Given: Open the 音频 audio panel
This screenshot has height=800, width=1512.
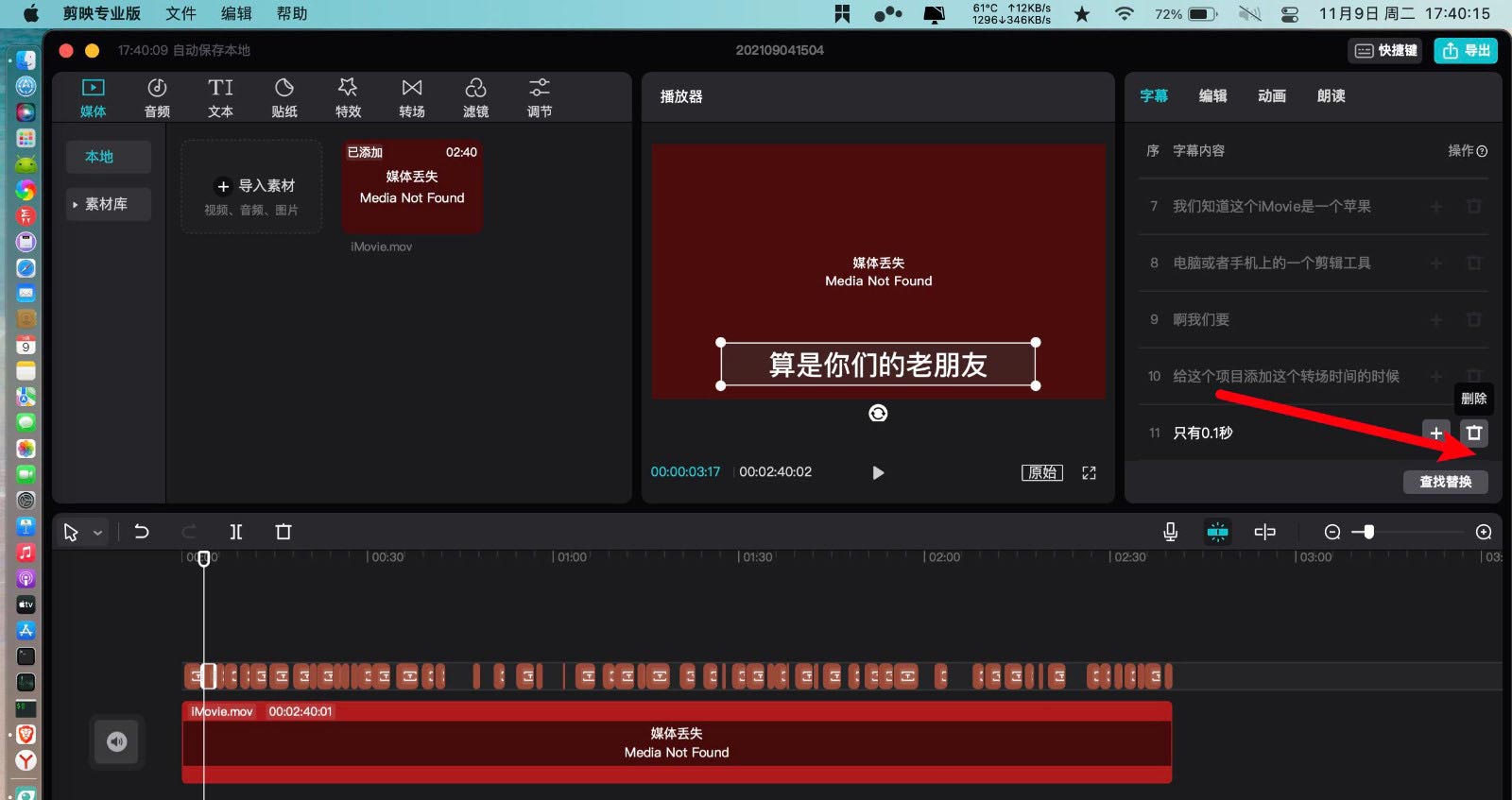Looking at the screenshot, I should 157,97.
